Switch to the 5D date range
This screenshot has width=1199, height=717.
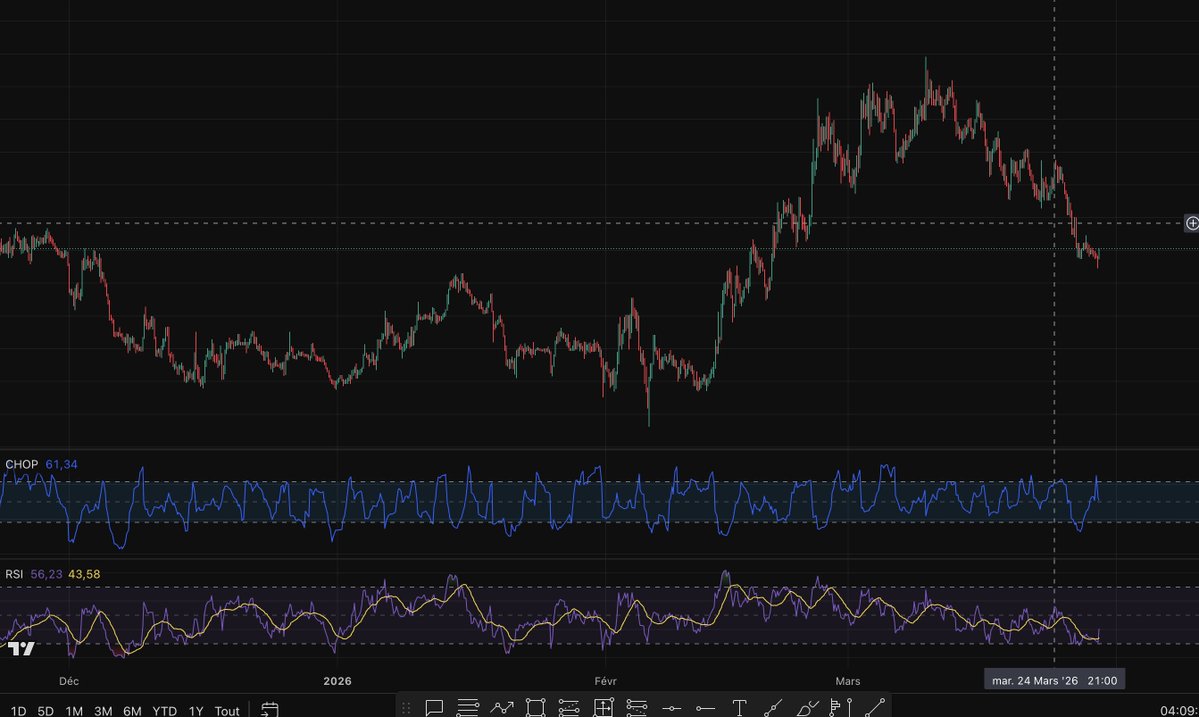(46, 711)
